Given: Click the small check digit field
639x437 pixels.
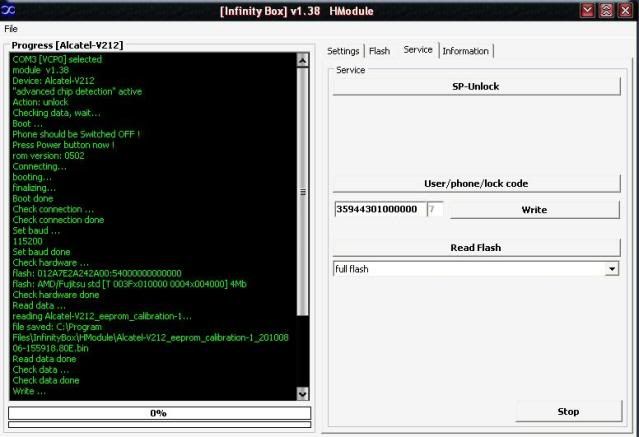Looking at the screenshot, I should 434,210.
